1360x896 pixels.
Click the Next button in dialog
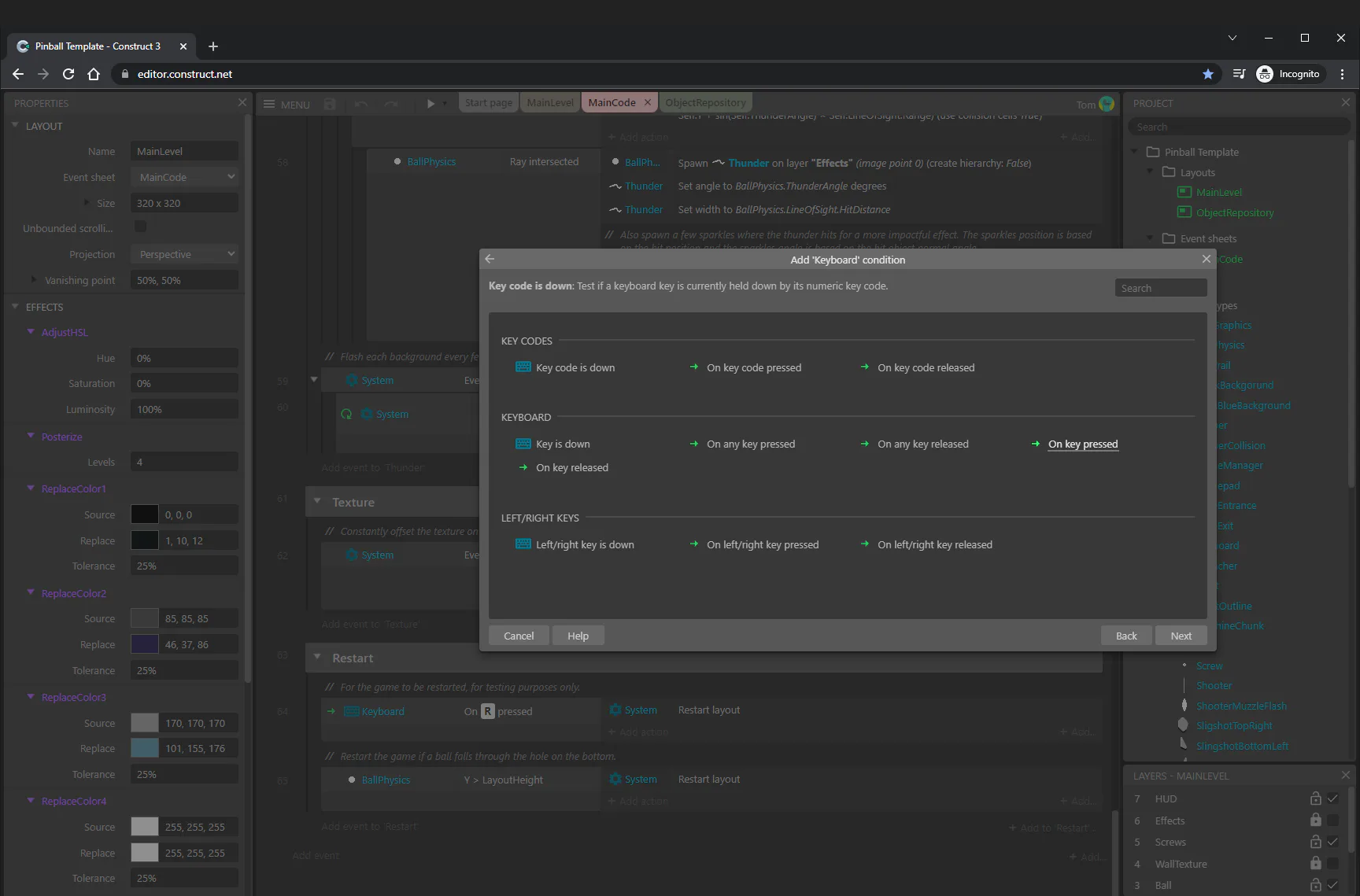1181,636
